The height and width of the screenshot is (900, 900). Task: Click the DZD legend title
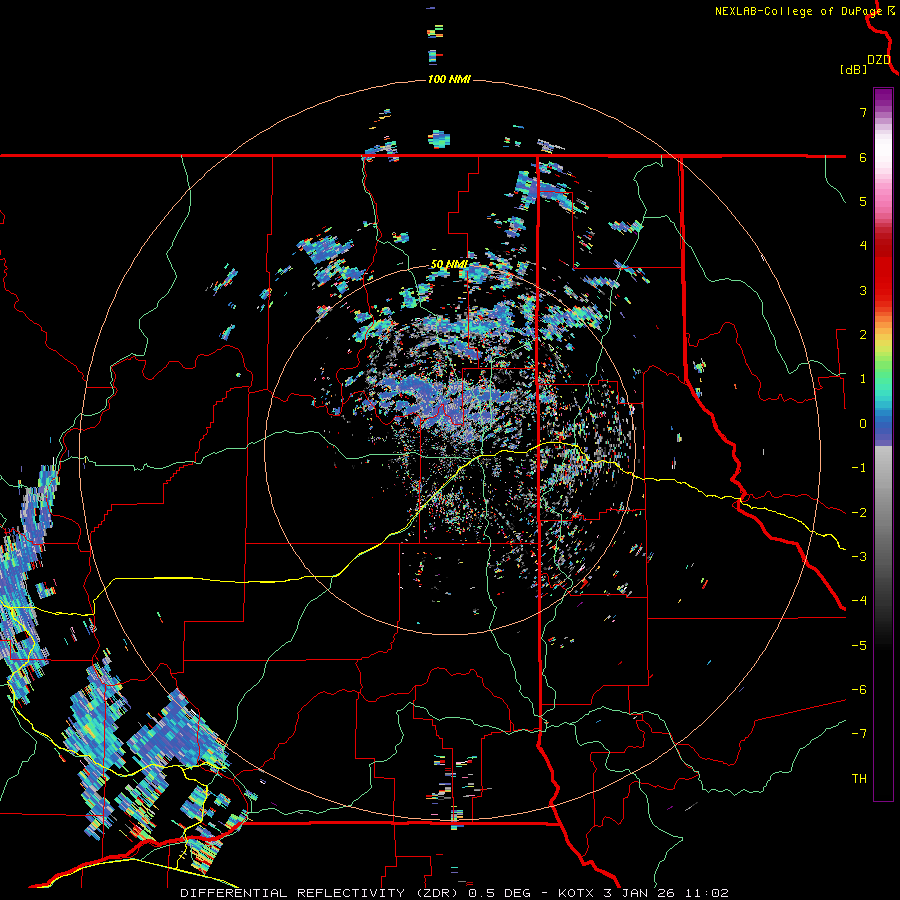[879, 60]
